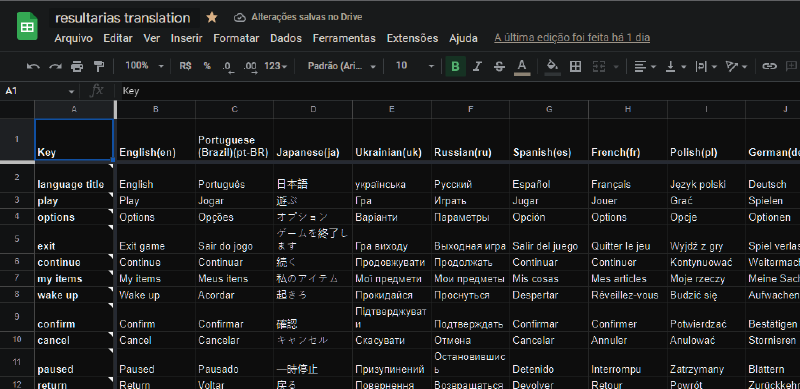Open the Dados menu
The image size is (800, 389).
coord(286,38)
